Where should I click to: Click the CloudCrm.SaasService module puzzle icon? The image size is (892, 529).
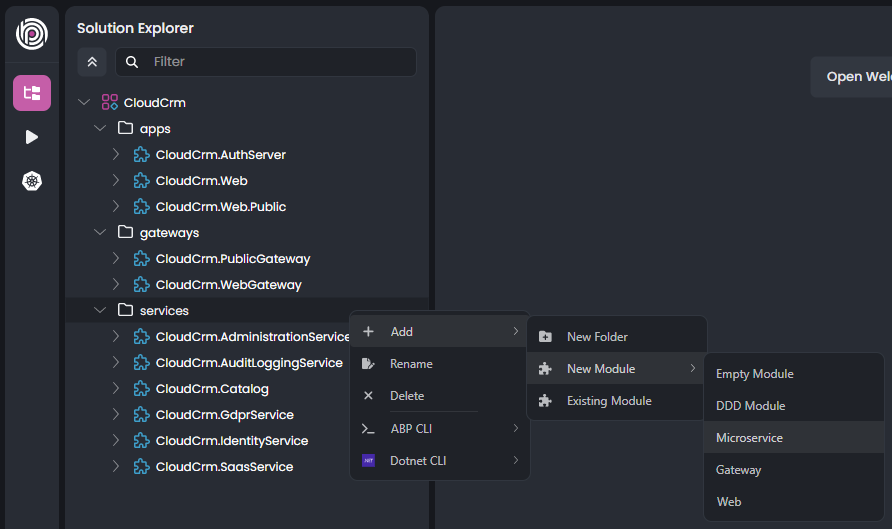tap(141, 467)
